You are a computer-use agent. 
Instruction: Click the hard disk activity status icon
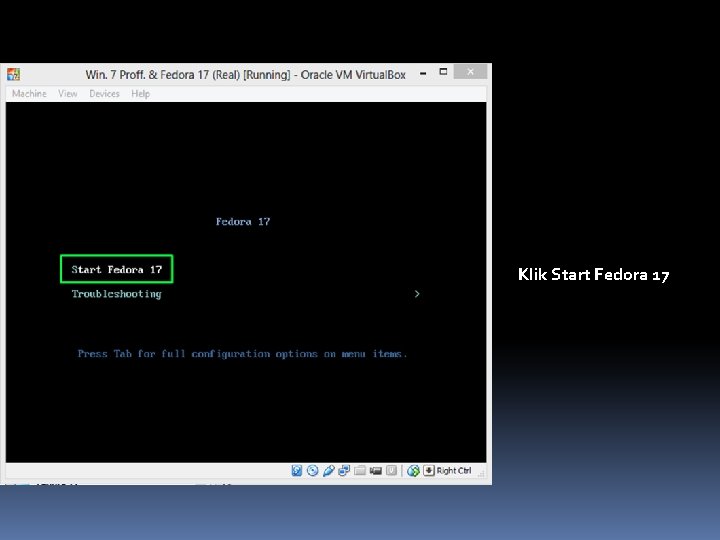[x=297, y=470]
